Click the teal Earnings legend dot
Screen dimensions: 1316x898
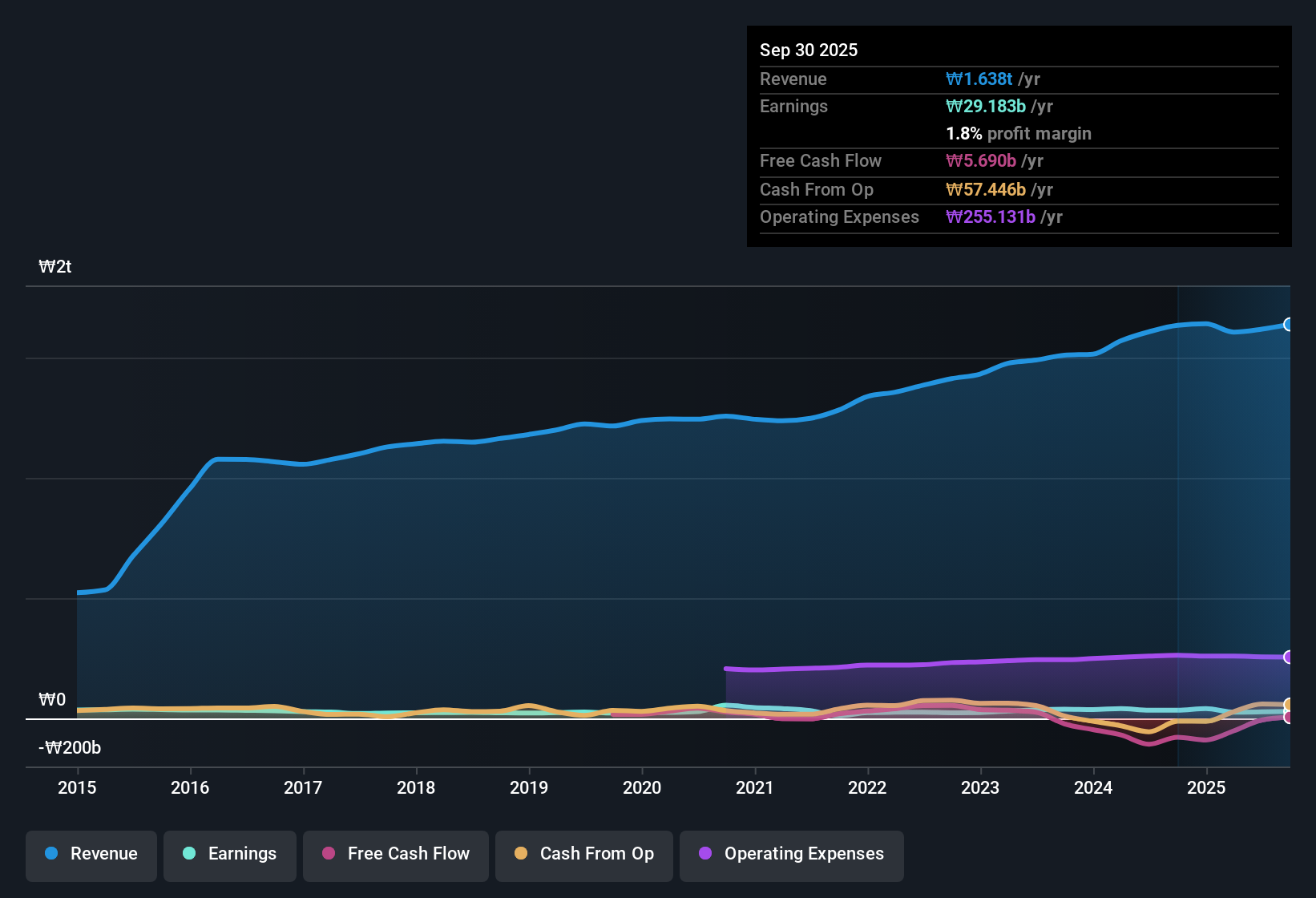pyautogui.click(x=188, y=854)
